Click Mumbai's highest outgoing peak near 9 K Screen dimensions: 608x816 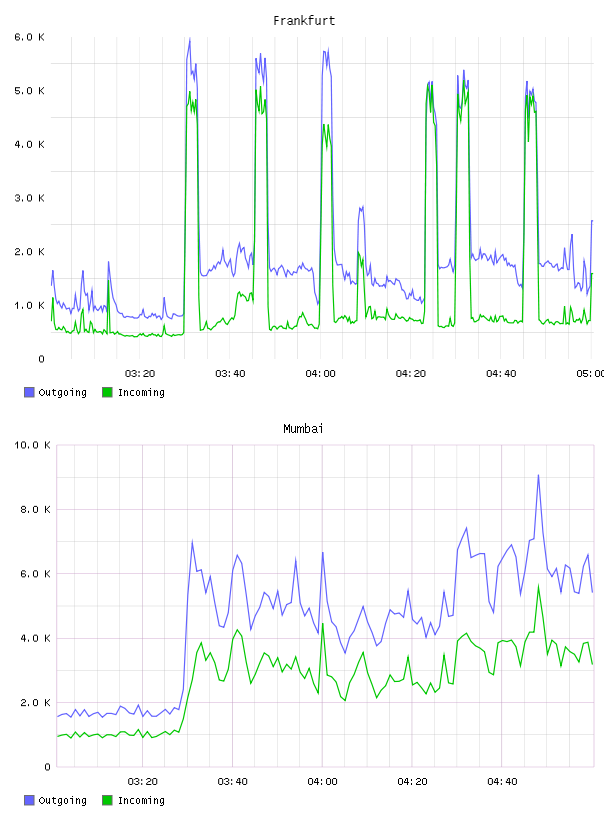(538, 475)
